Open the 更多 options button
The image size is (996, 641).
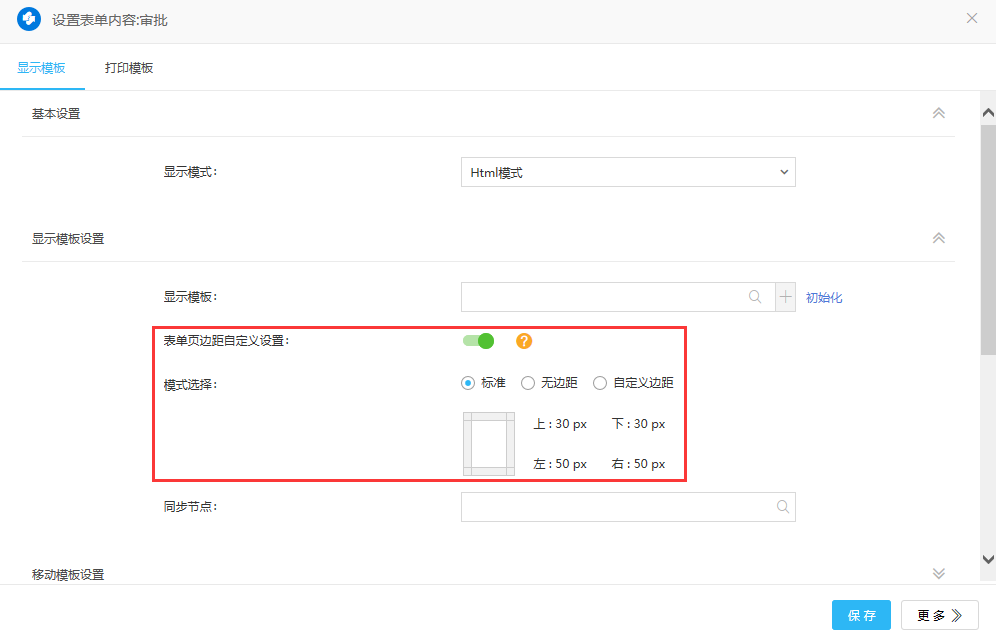[x=939, y=615]
